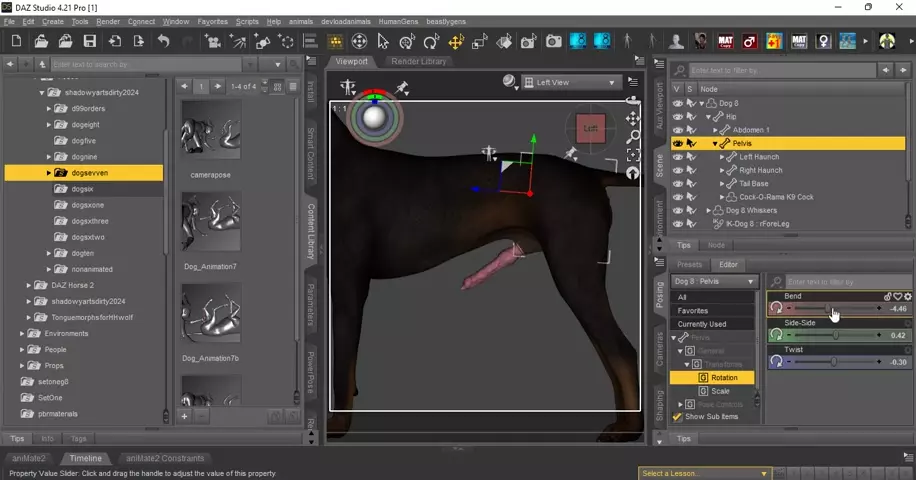Click the gear icon on Bend property
916x480 pixels.
[x=908, y=297]
